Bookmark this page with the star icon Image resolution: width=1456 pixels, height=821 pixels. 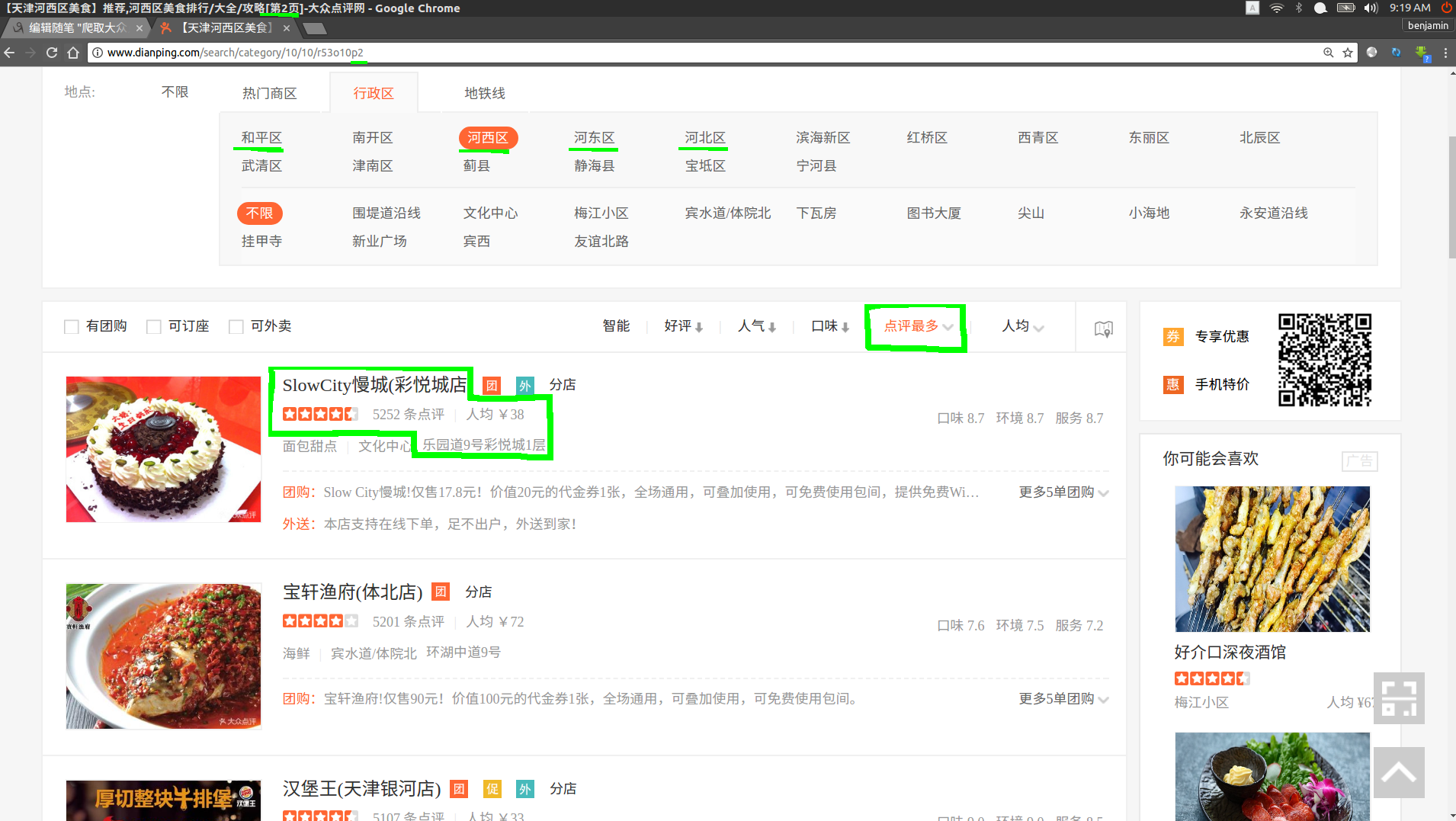point(1348,53)
